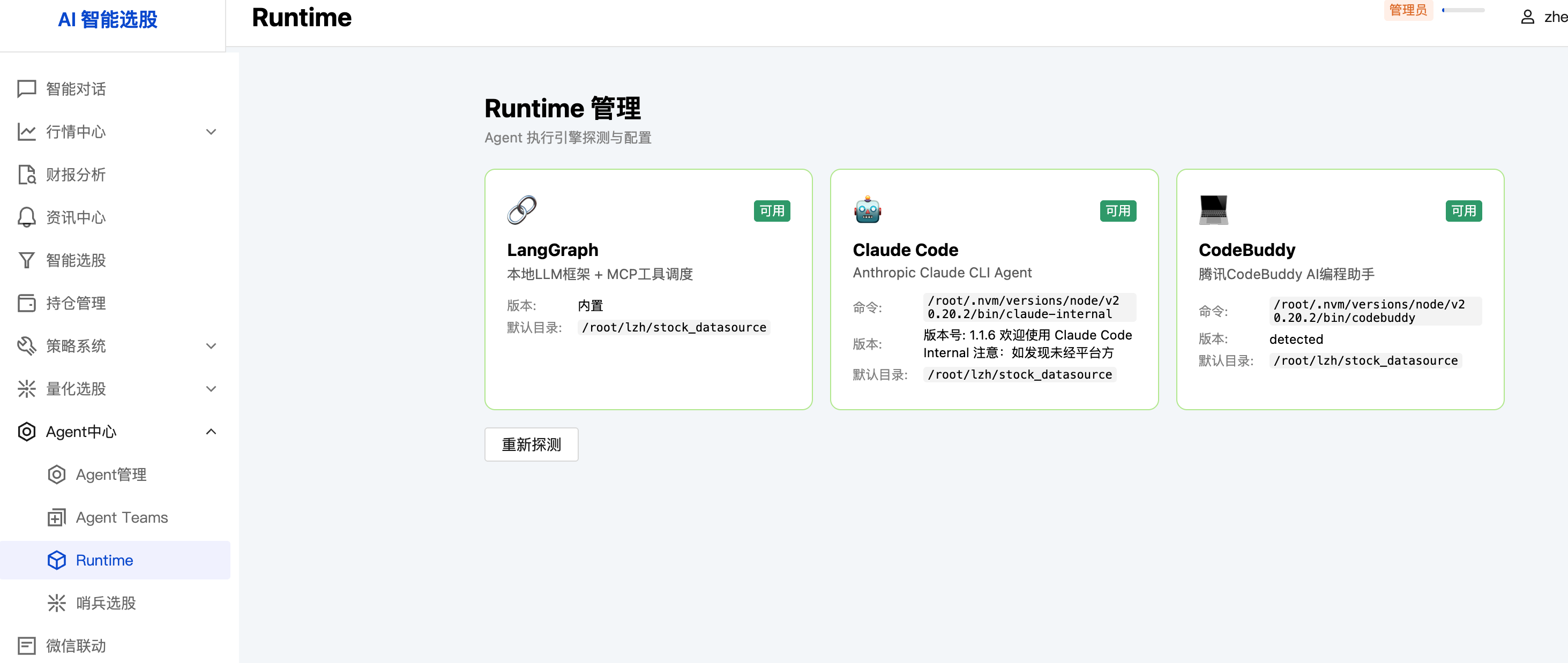Image resolution: width=1568 pixels, height=663 pixels.
Task: Click the progress bar beside 管理员
Action: tap(1462, 10)
